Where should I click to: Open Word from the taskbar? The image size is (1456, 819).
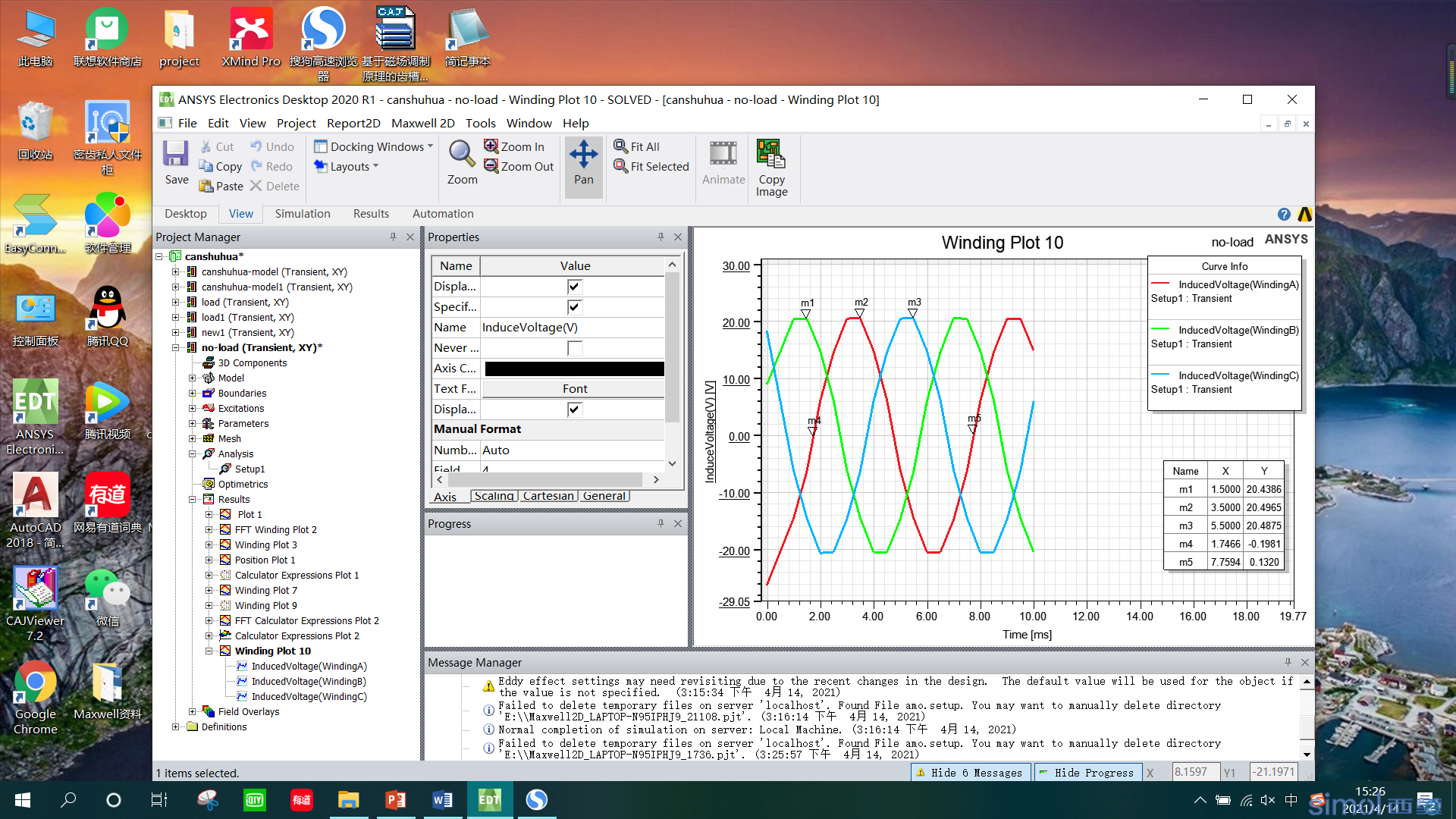pyautogui.click(x=443, y=799)
